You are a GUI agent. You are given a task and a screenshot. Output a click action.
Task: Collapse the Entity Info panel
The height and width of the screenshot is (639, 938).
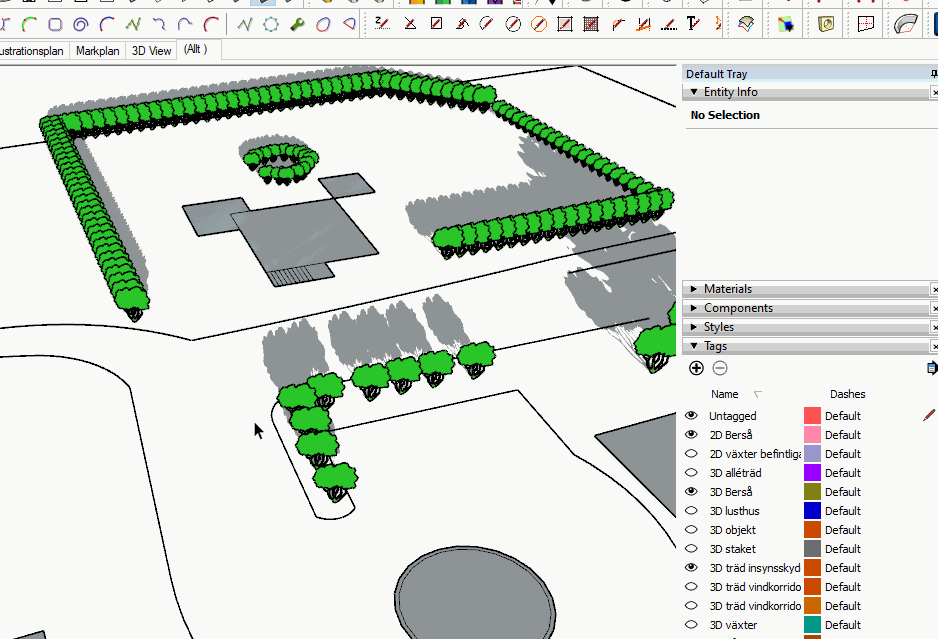tap(730, 92)
